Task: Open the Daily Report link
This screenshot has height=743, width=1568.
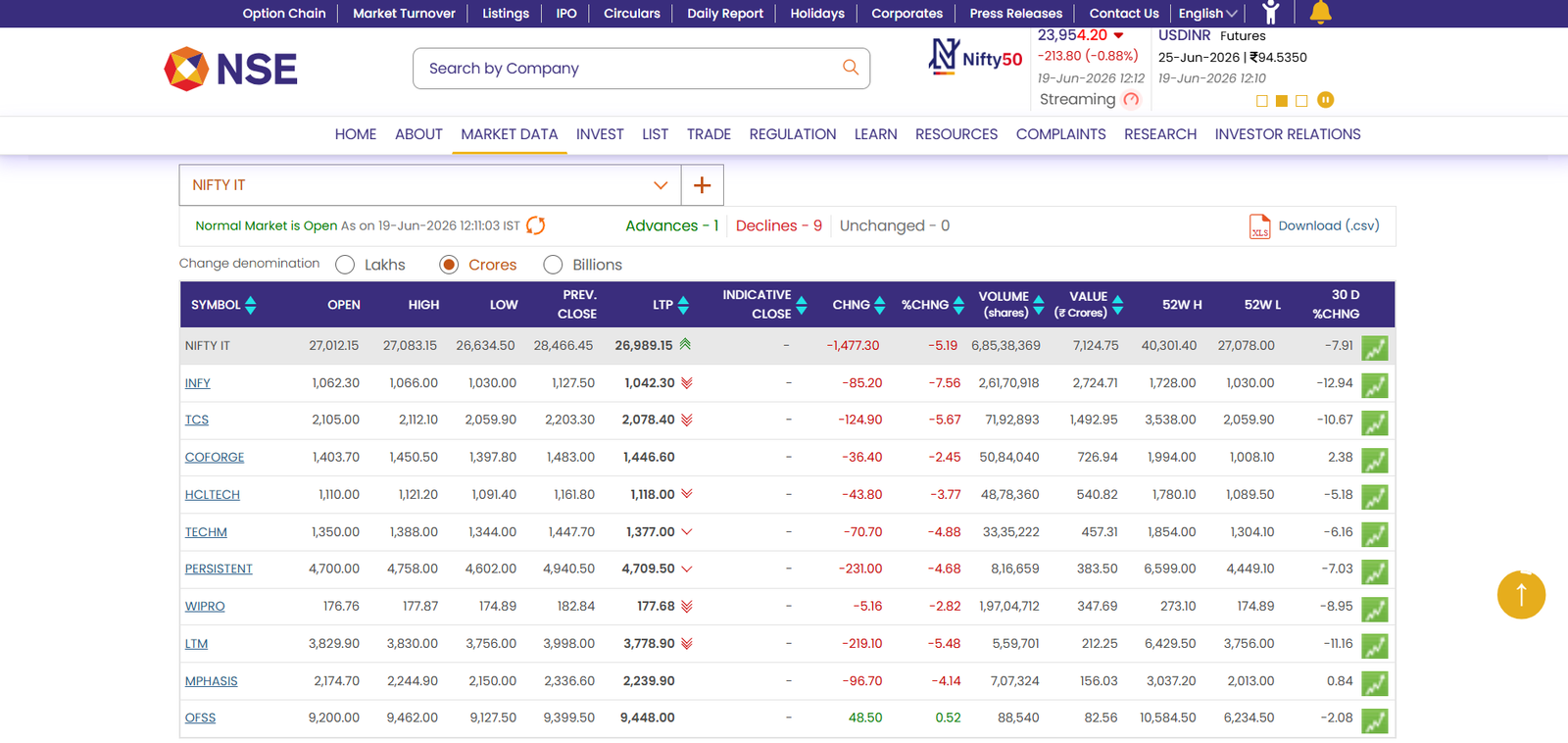Action: click(x=725, y=13)
